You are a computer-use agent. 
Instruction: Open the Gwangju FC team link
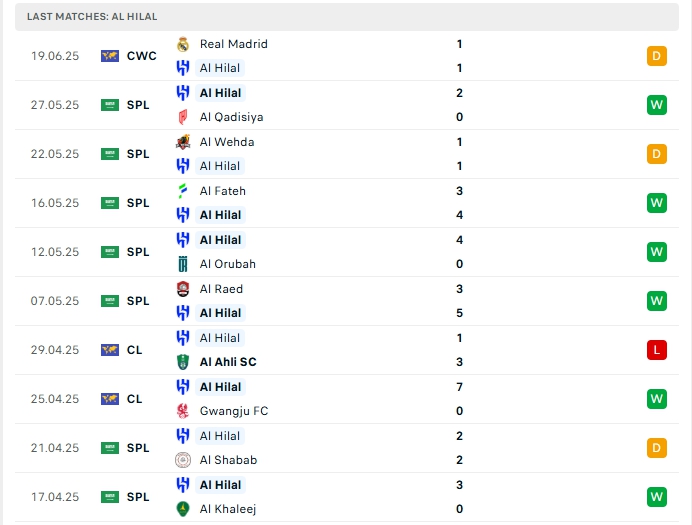tap(234, 411)
